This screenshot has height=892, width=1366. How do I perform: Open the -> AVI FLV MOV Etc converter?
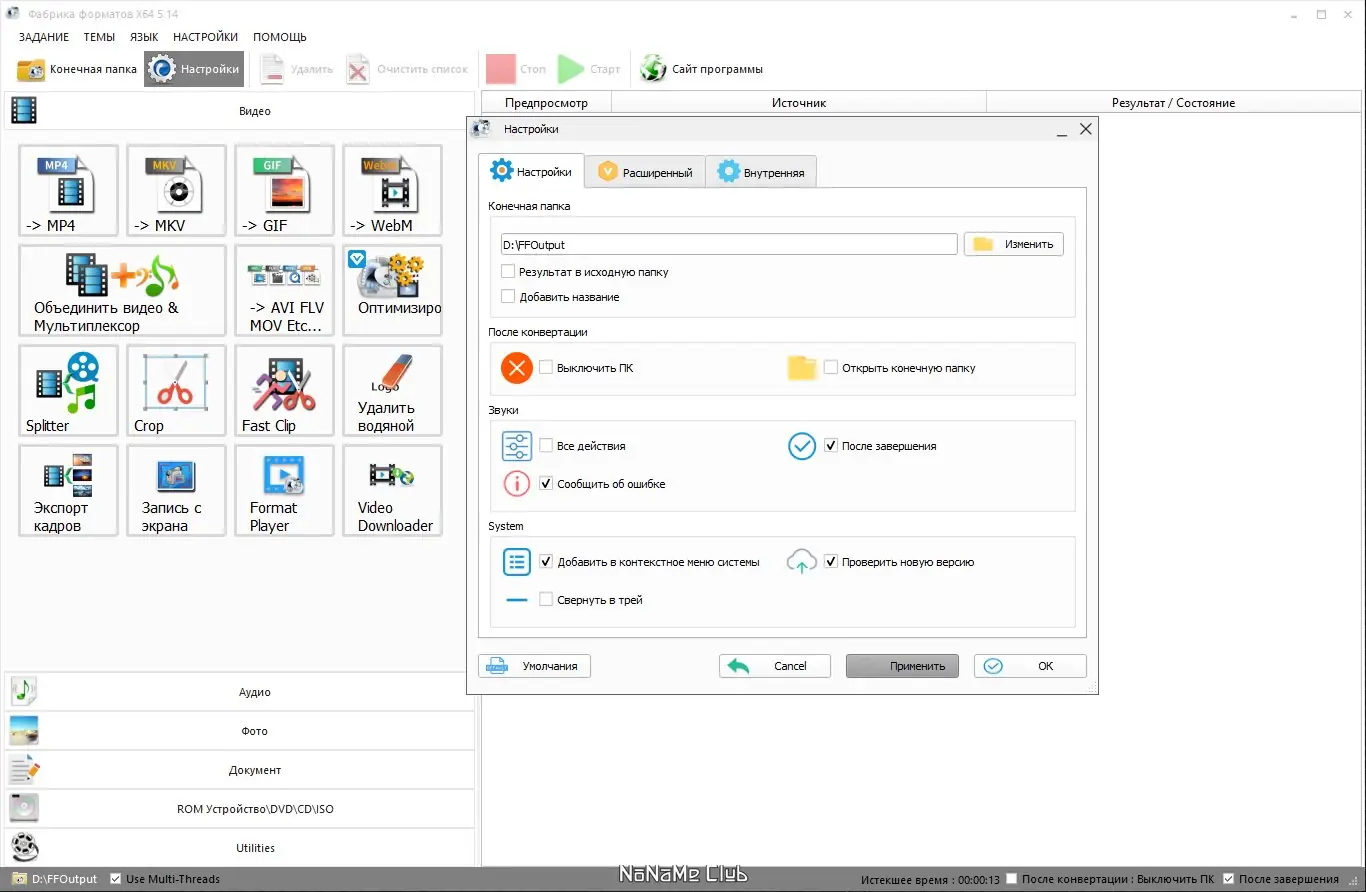pyautogui.click(x=284, y=291)
